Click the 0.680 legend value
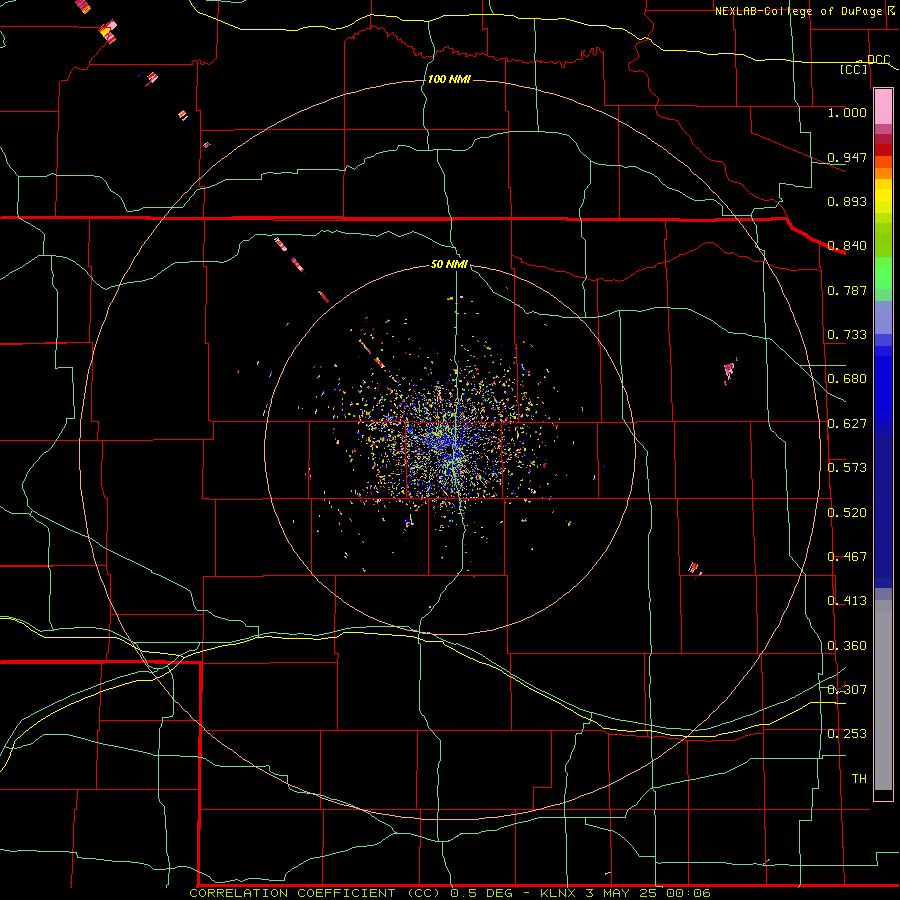Screen dimensions: 900x900 click(x=847, y=379)
